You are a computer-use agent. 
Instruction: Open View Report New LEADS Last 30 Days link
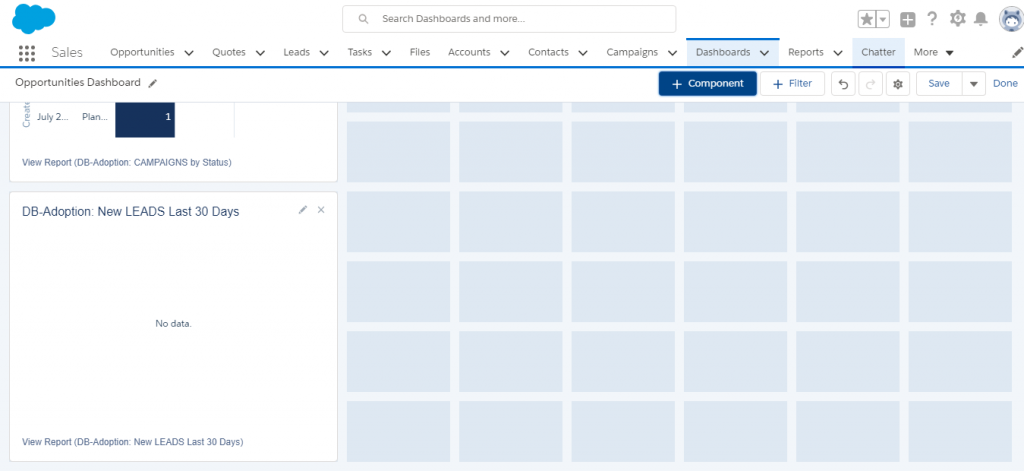[x=133, y=442]
